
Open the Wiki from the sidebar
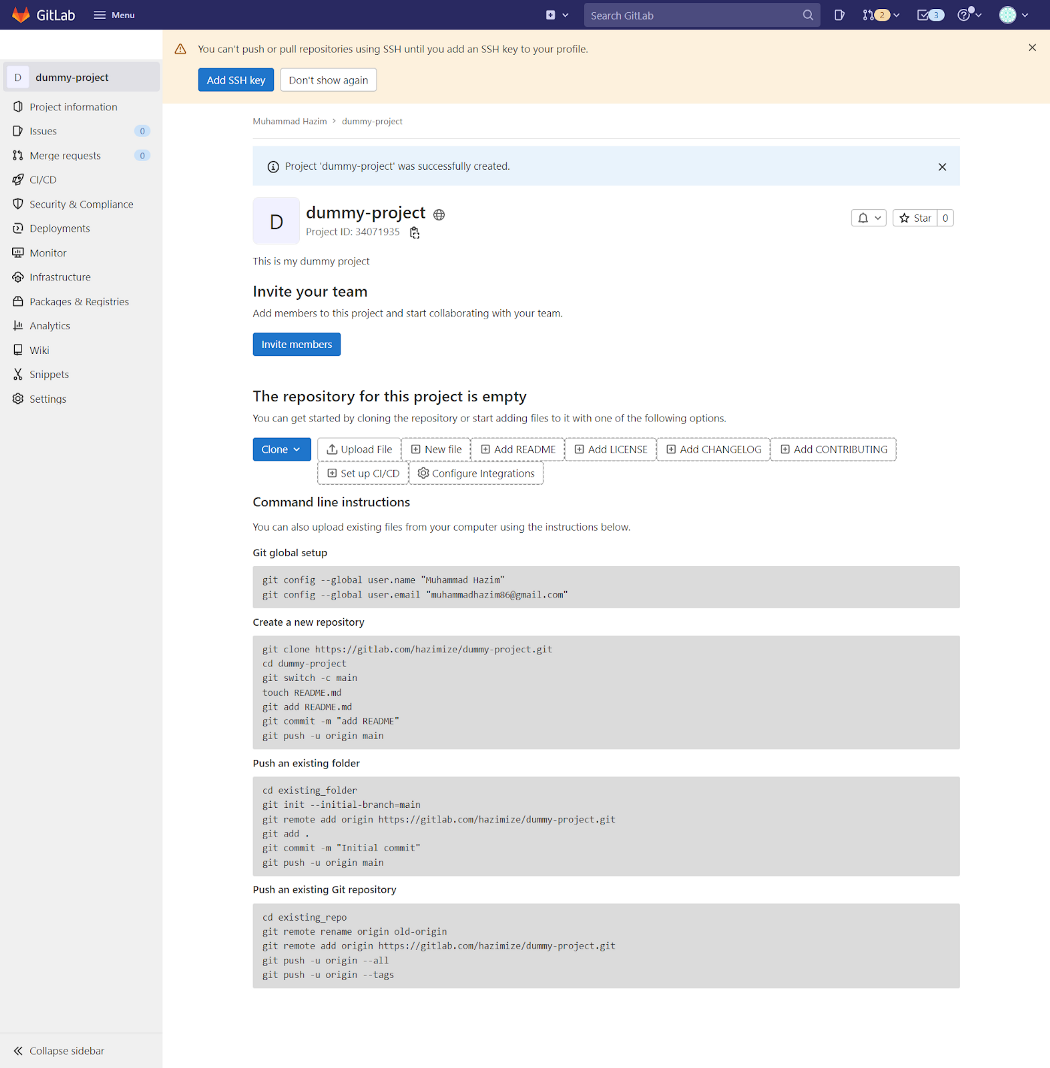coord(38,349)
